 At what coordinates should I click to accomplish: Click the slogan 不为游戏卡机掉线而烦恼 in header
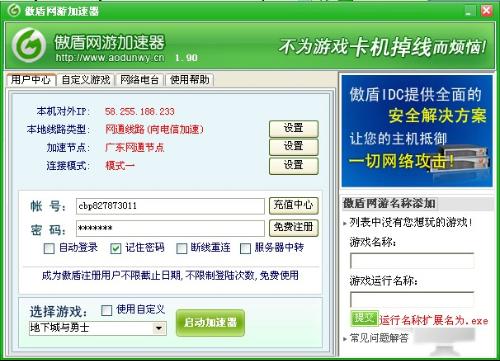click(383, 47)
